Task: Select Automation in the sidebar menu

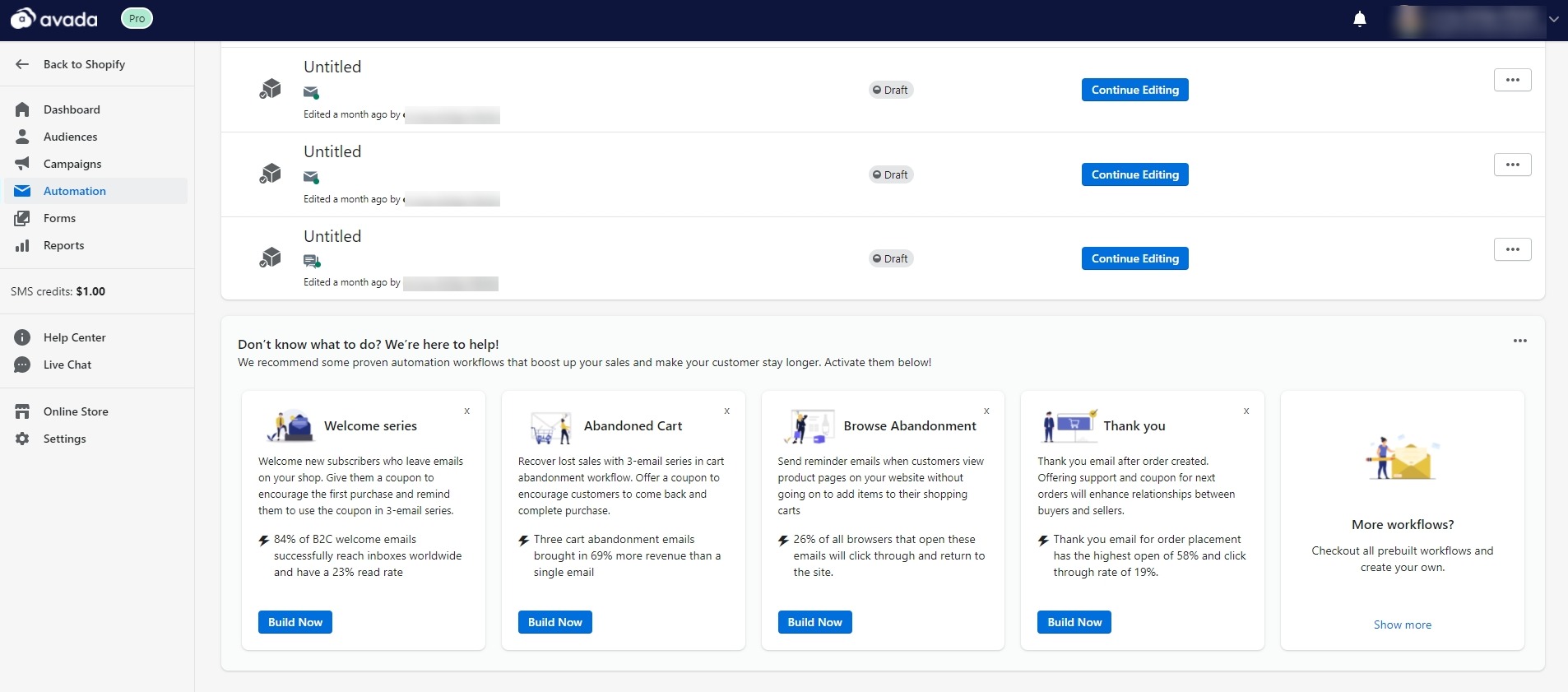Action: 74,191
